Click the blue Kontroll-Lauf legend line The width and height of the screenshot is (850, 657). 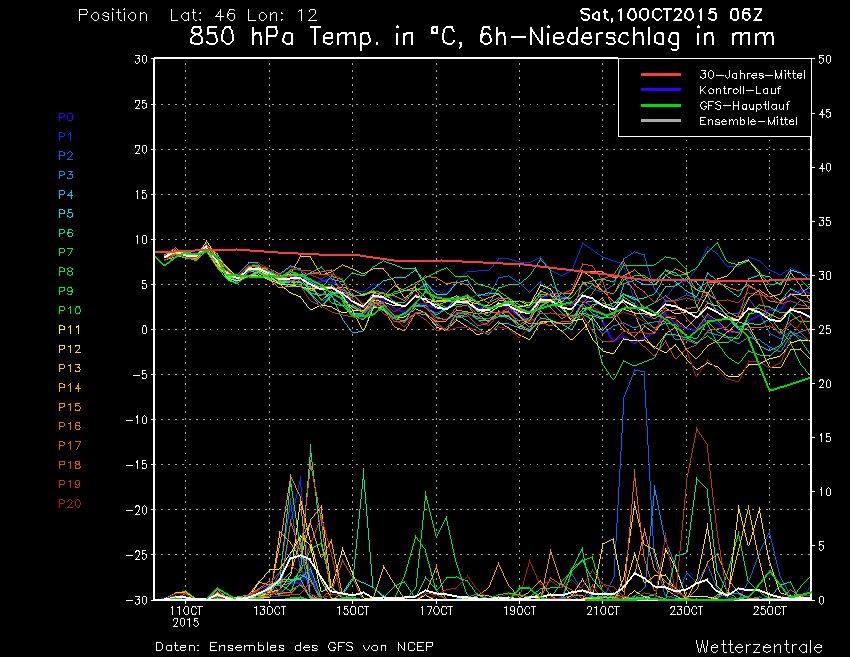click(x=660, y=90)
